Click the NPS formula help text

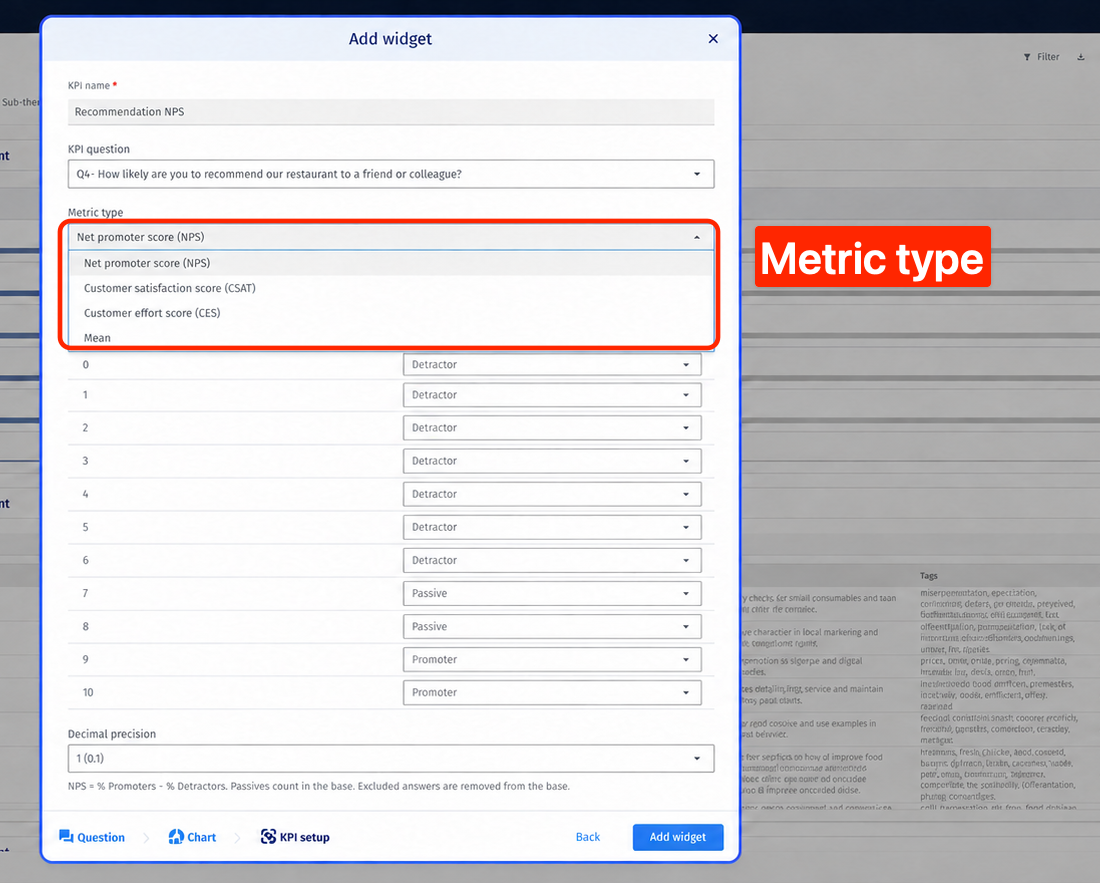coord(318,786)
